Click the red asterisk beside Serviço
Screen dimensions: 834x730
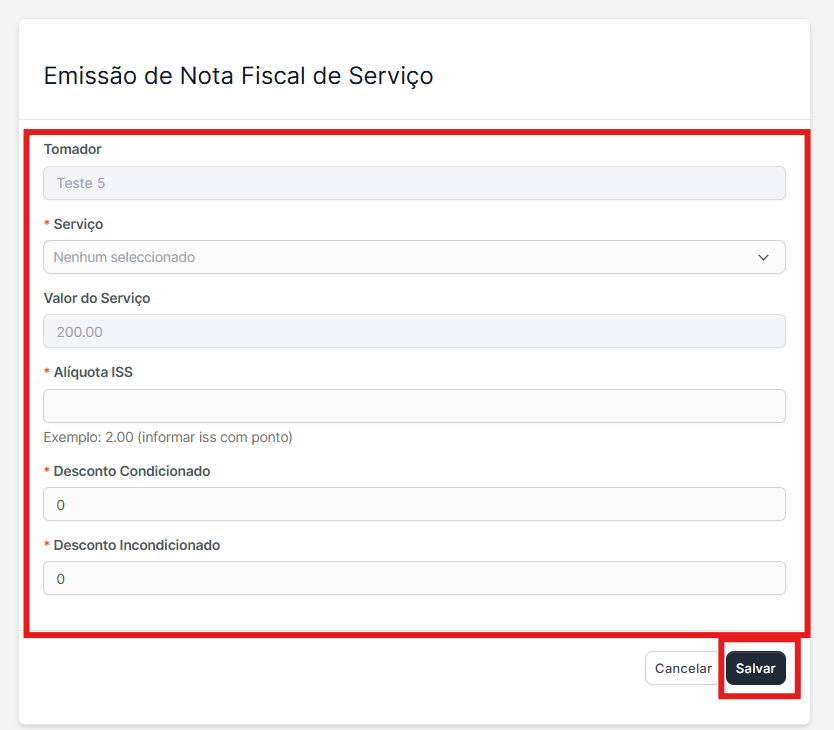click(x=47, y=225)
